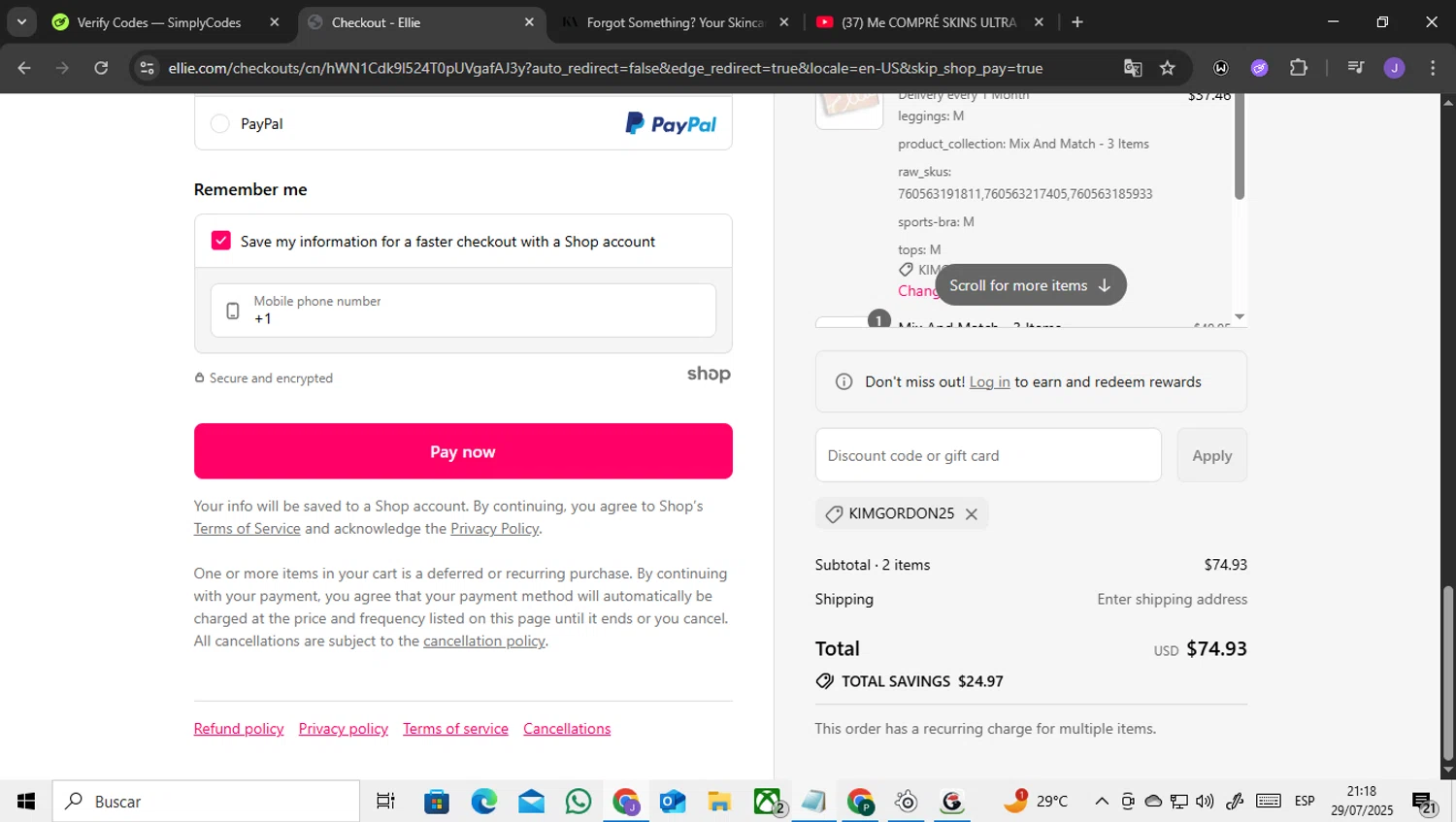View site information icon in address bar
This screenshot has height=822, width=1456.
pyautogui.click(x=147, y=68)
